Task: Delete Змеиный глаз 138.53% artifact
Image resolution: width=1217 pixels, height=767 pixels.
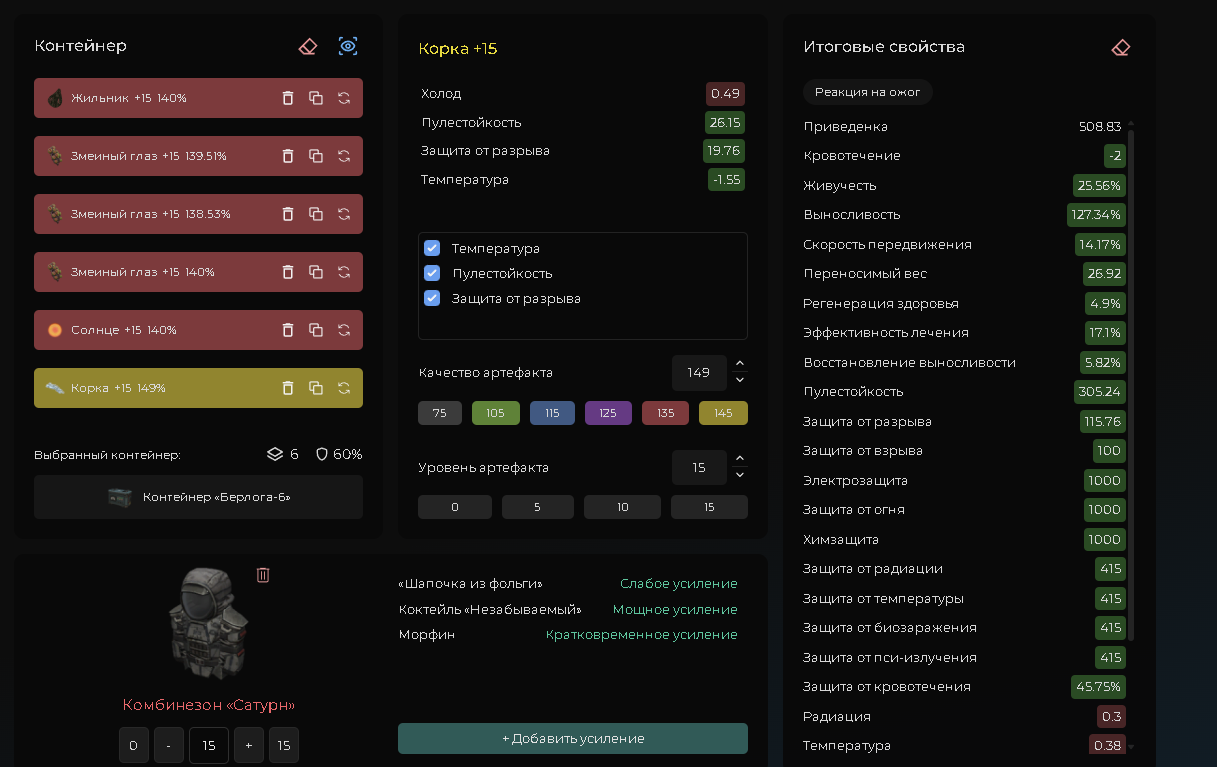Action: [288, 214]
